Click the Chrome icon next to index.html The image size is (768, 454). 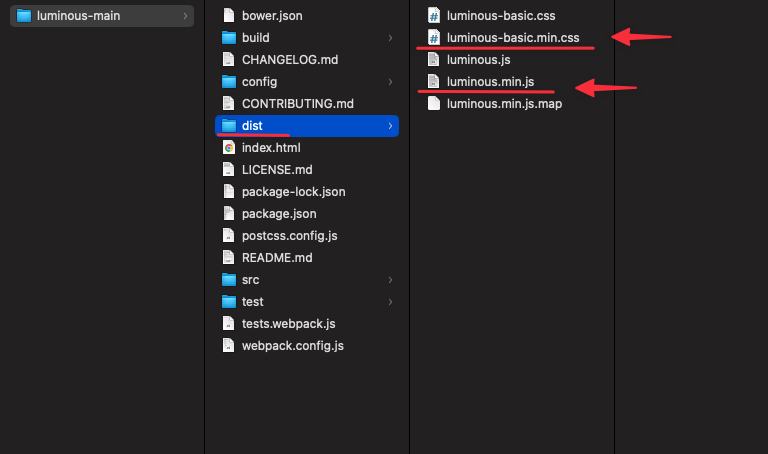(229, 147)
